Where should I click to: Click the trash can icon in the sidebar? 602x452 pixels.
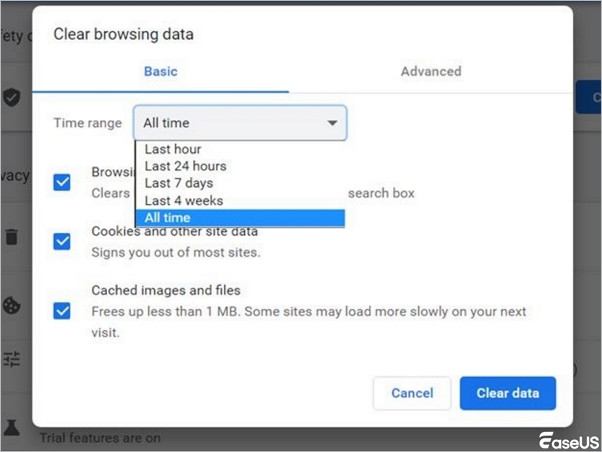click(12, 237)
